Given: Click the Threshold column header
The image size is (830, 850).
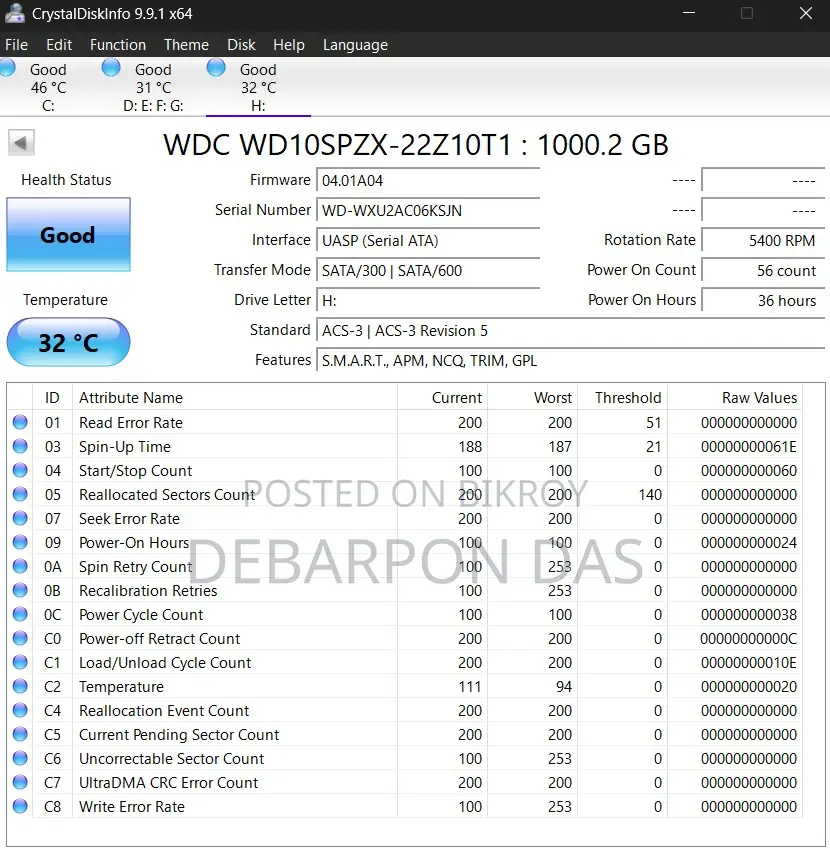Looking at the screenshot, I should (622, 397).
